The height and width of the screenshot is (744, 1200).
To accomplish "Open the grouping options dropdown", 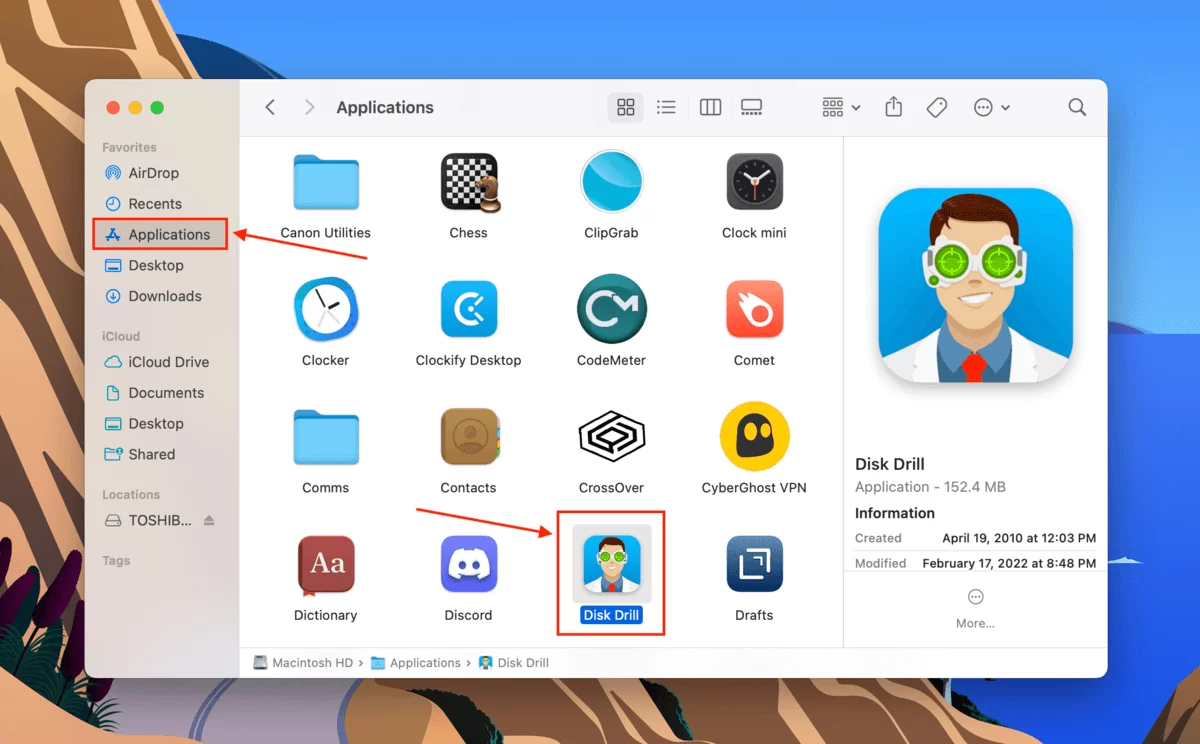I will pos(838,107).
